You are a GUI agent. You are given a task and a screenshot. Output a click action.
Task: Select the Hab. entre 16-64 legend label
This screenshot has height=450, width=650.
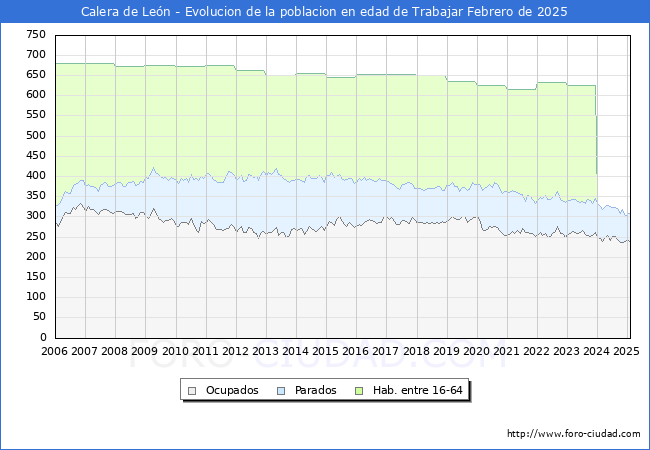click(x=417, y=390)
